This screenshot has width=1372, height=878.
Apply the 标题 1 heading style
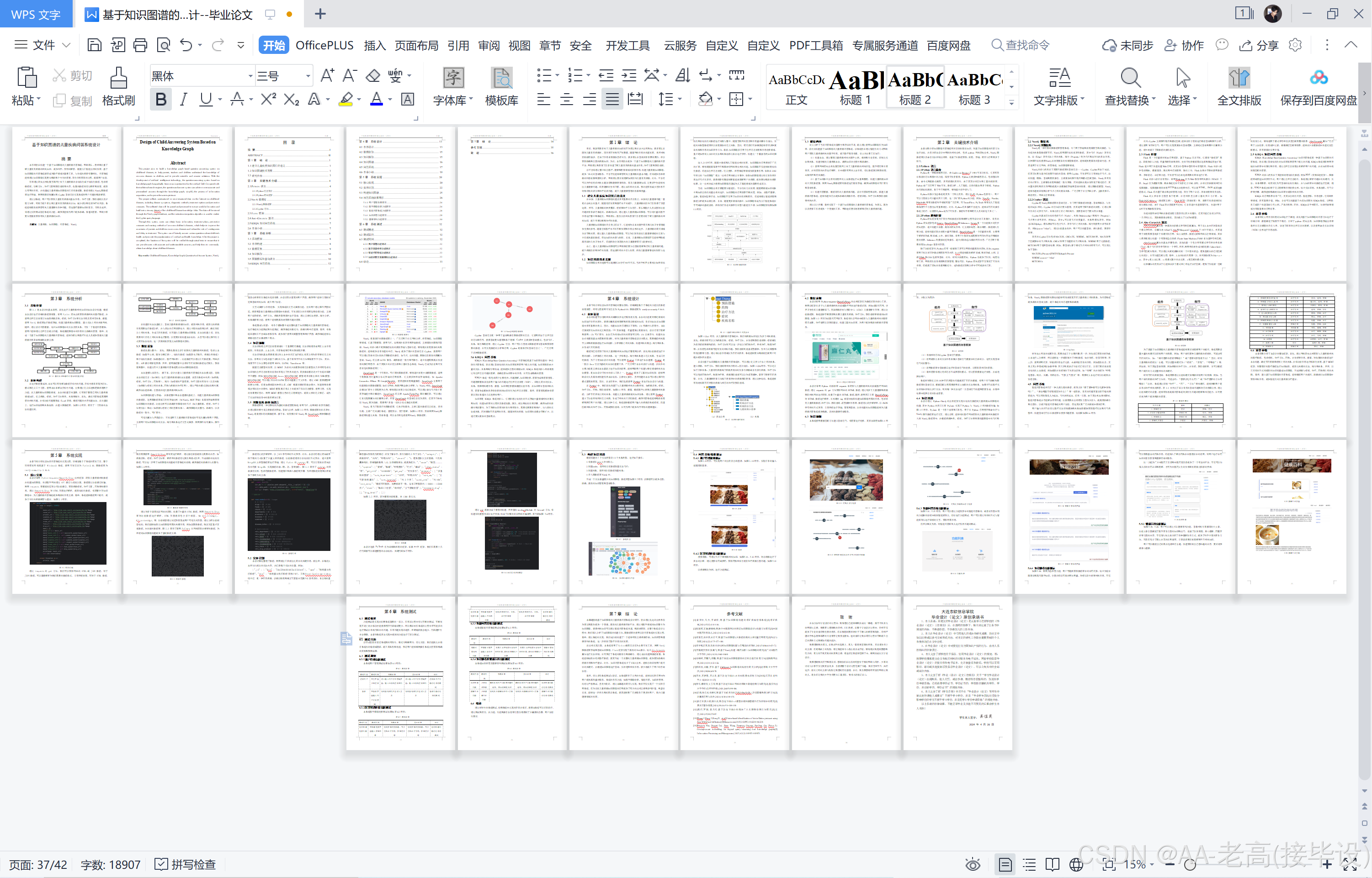point(855,87)
